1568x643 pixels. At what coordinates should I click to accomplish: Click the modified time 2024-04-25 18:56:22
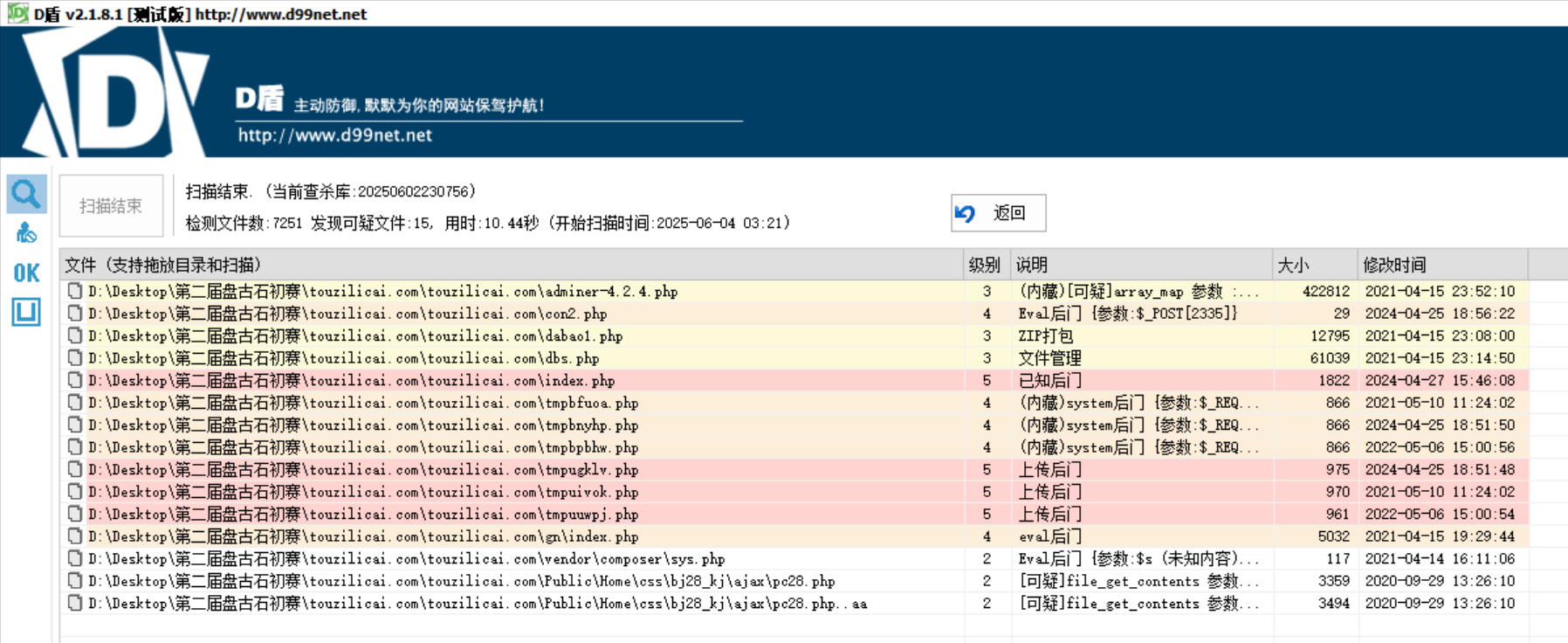coord(1441,314)
